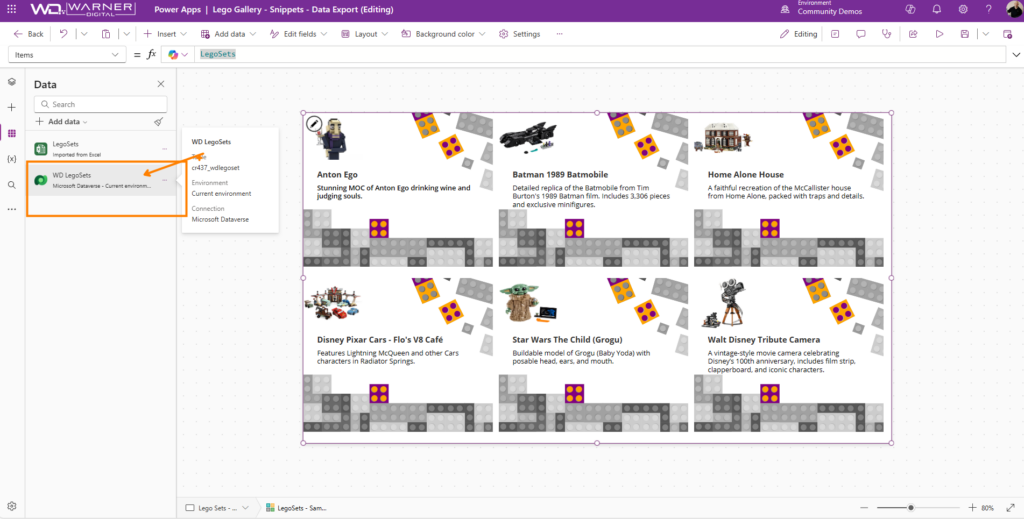
Task: Open the Variables icon in sidebar
Action: click(12, 159)
